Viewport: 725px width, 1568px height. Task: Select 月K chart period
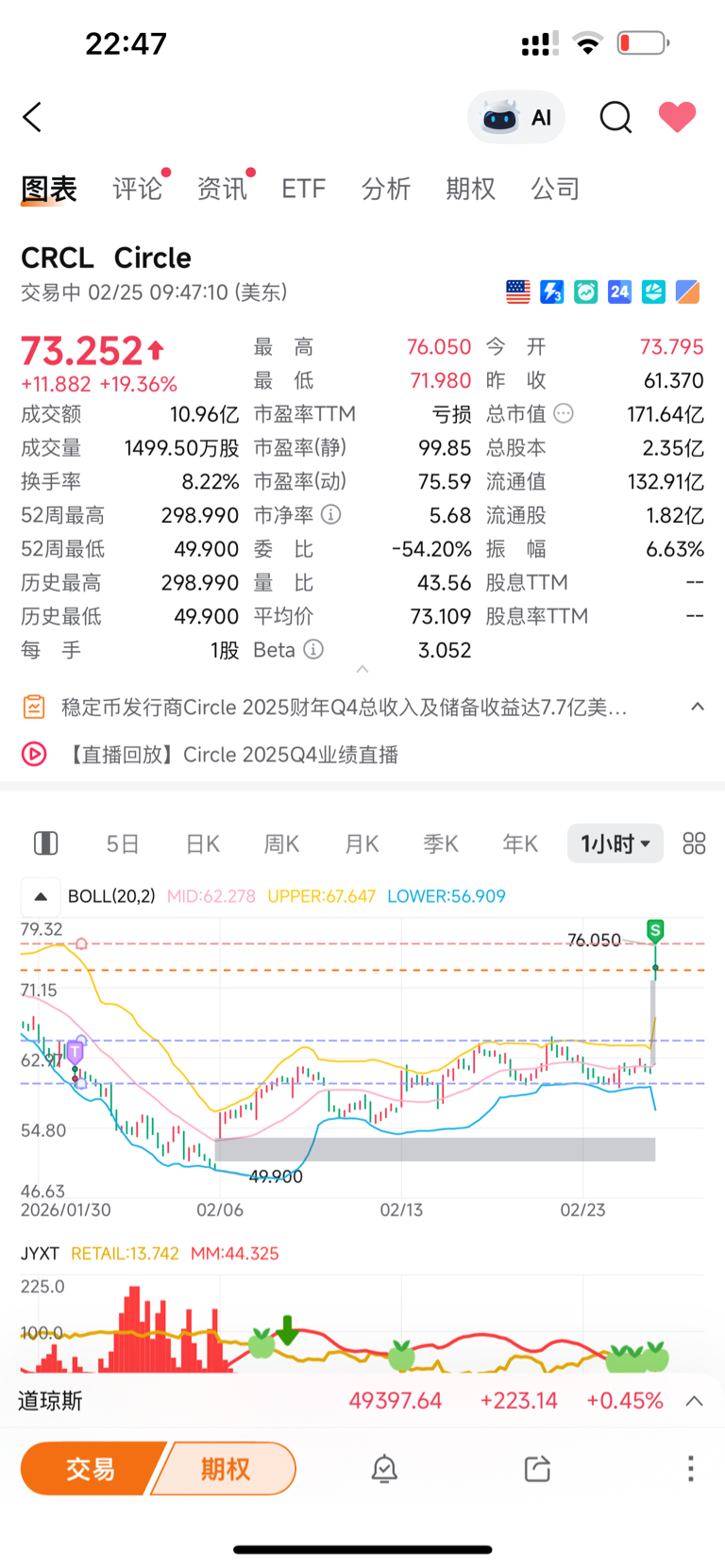[x=362, y=843]
